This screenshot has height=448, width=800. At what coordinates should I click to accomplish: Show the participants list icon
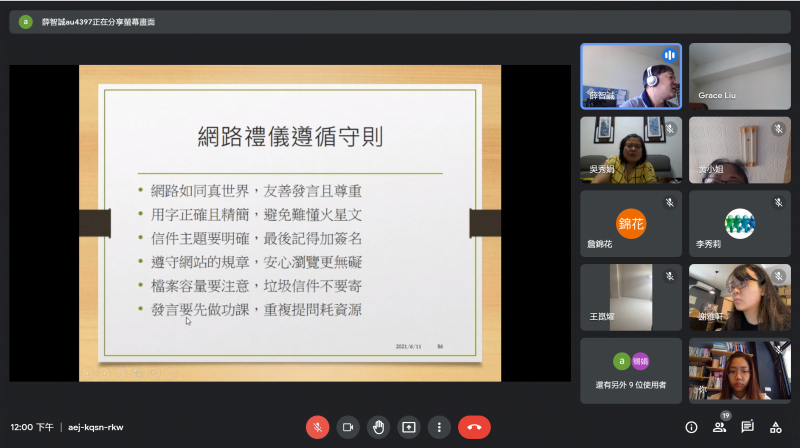719,427
